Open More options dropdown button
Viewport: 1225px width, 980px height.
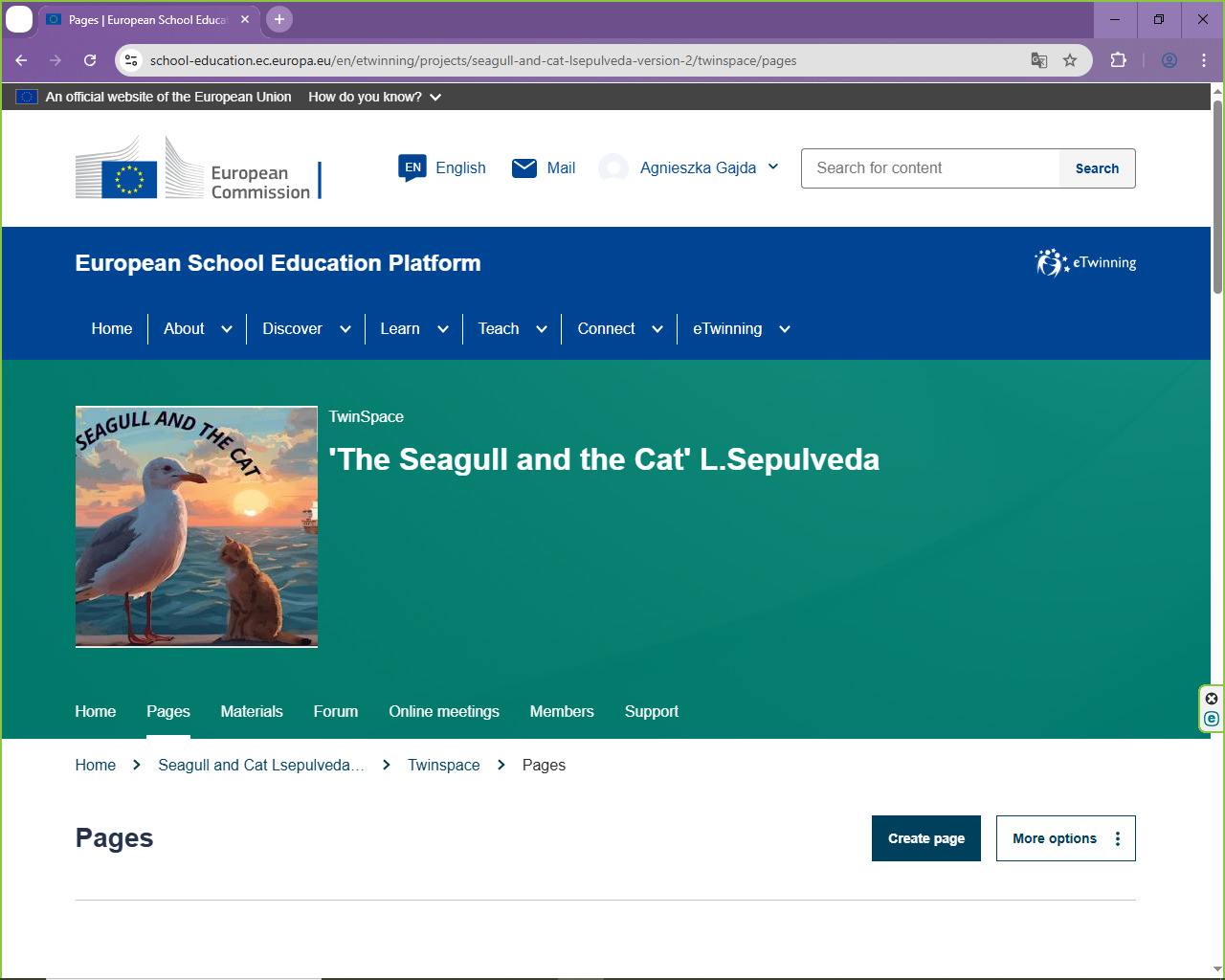[x=1065, y=838]
